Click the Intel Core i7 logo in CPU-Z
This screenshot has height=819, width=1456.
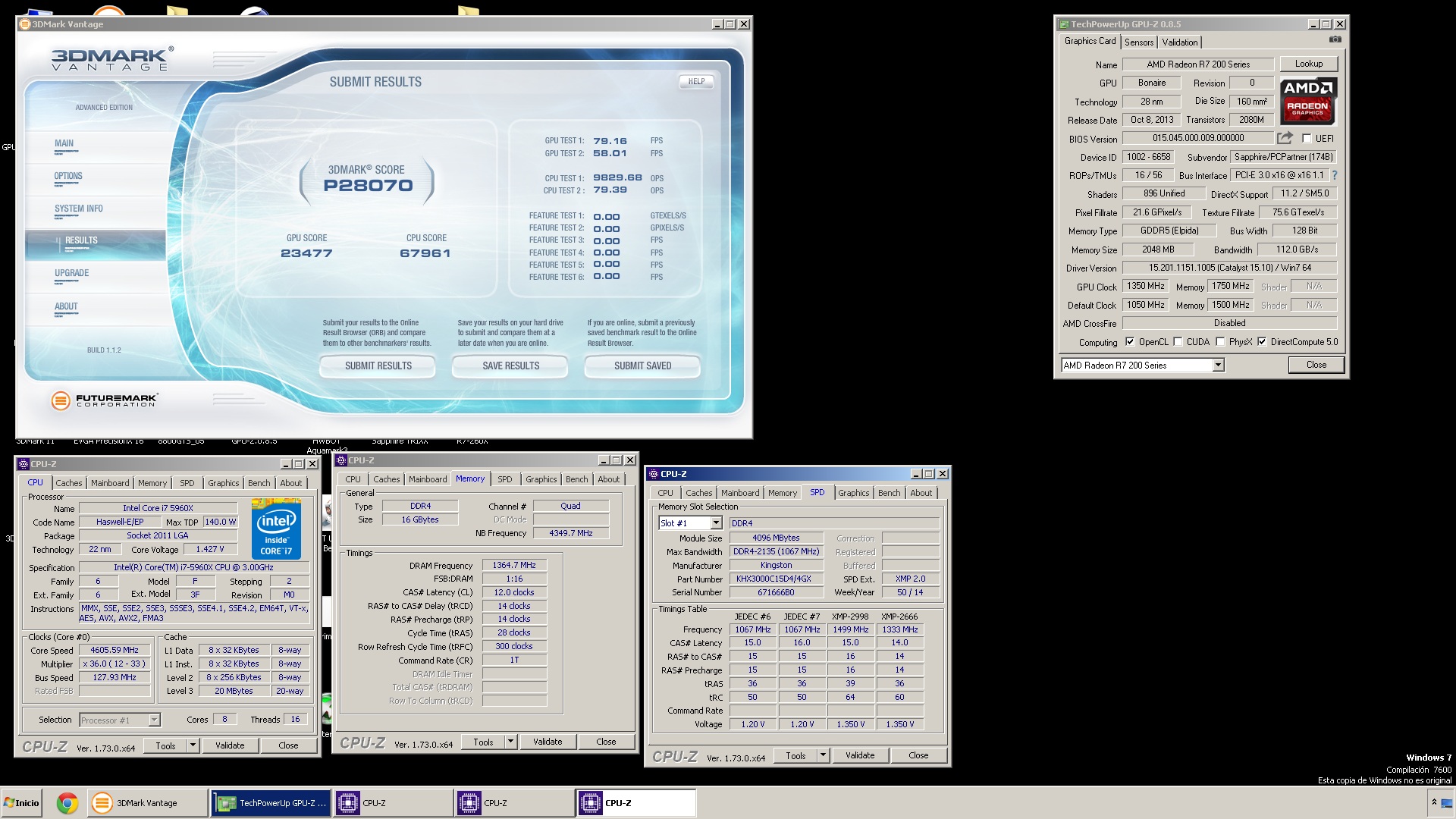point(275,529)
